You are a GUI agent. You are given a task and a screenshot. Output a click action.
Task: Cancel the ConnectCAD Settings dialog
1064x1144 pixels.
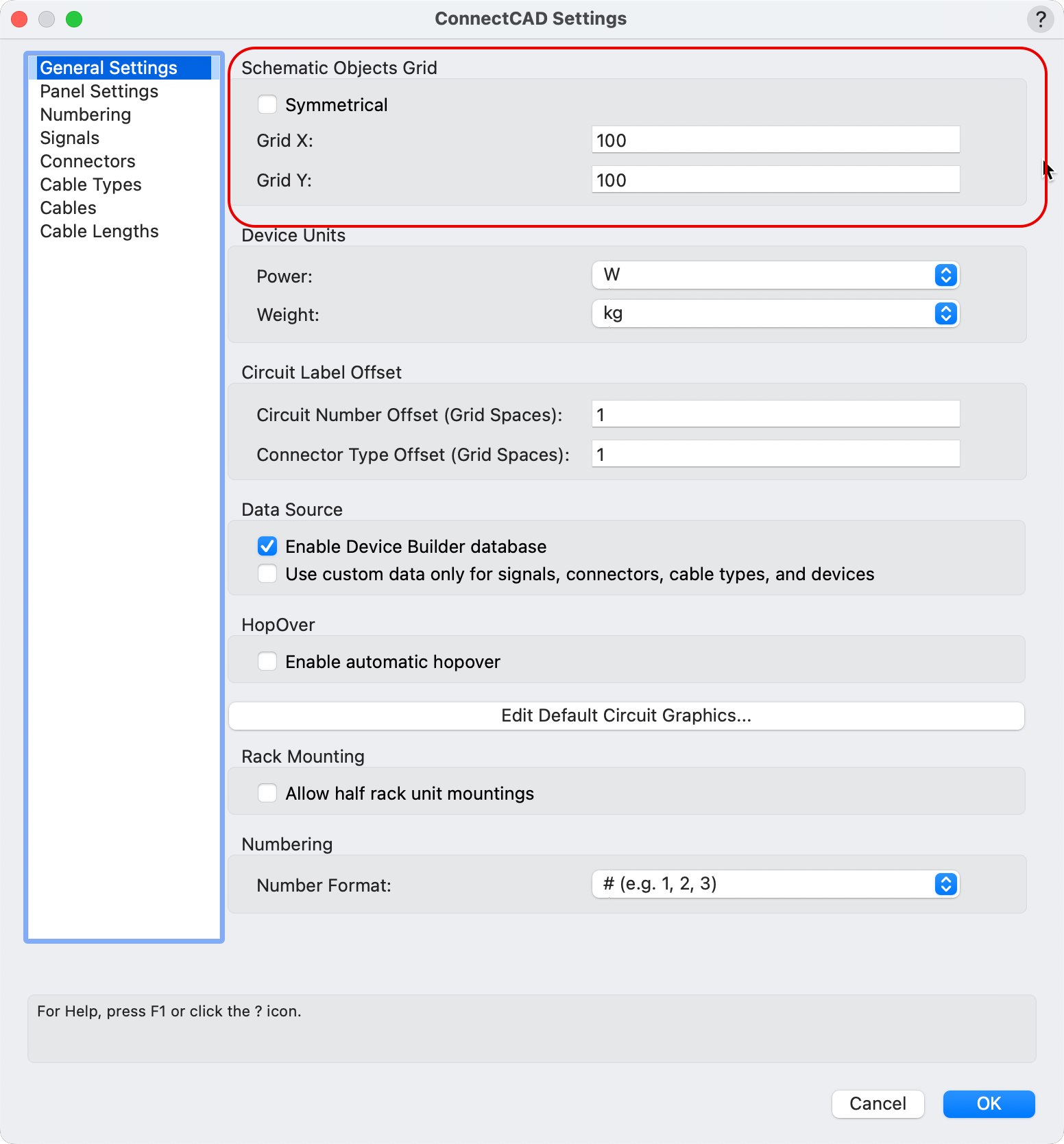[878, 1104]
